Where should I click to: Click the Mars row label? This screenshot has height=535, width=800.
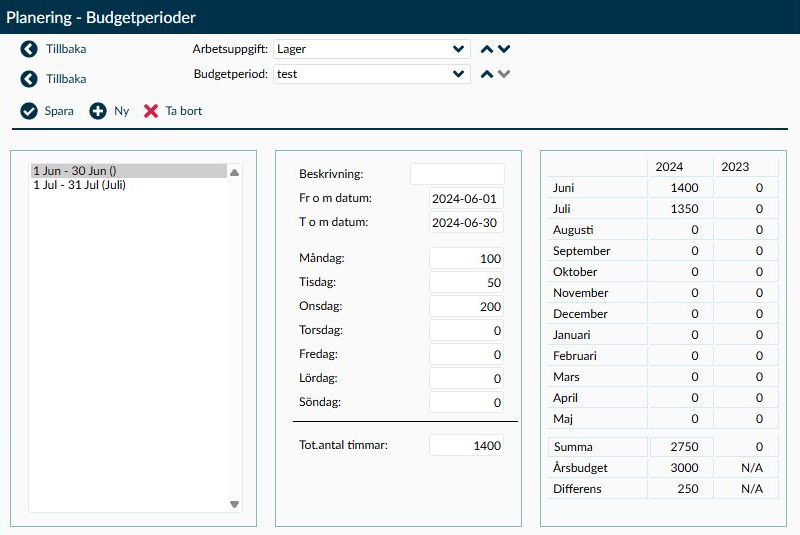[566, 377]
